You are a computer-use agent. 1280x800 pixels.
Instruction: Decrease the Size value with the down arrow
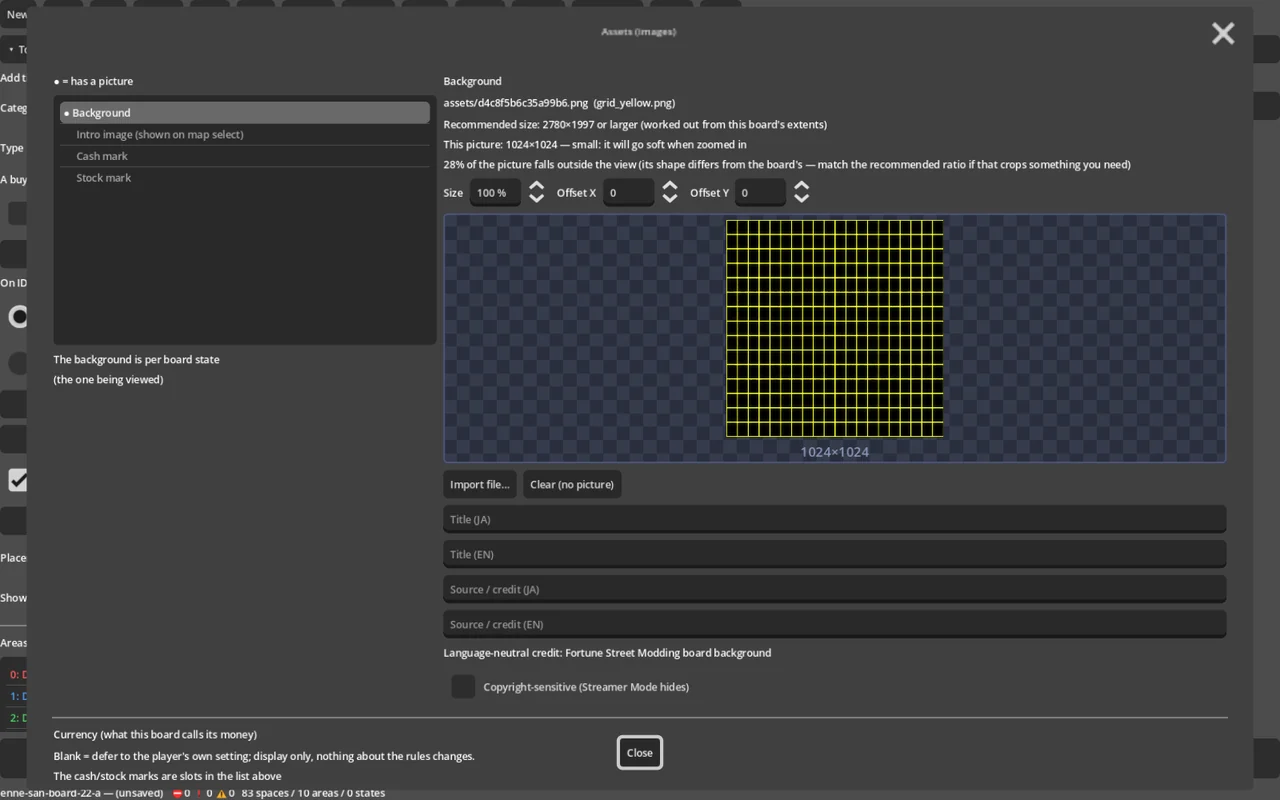[x=536, y=198]
